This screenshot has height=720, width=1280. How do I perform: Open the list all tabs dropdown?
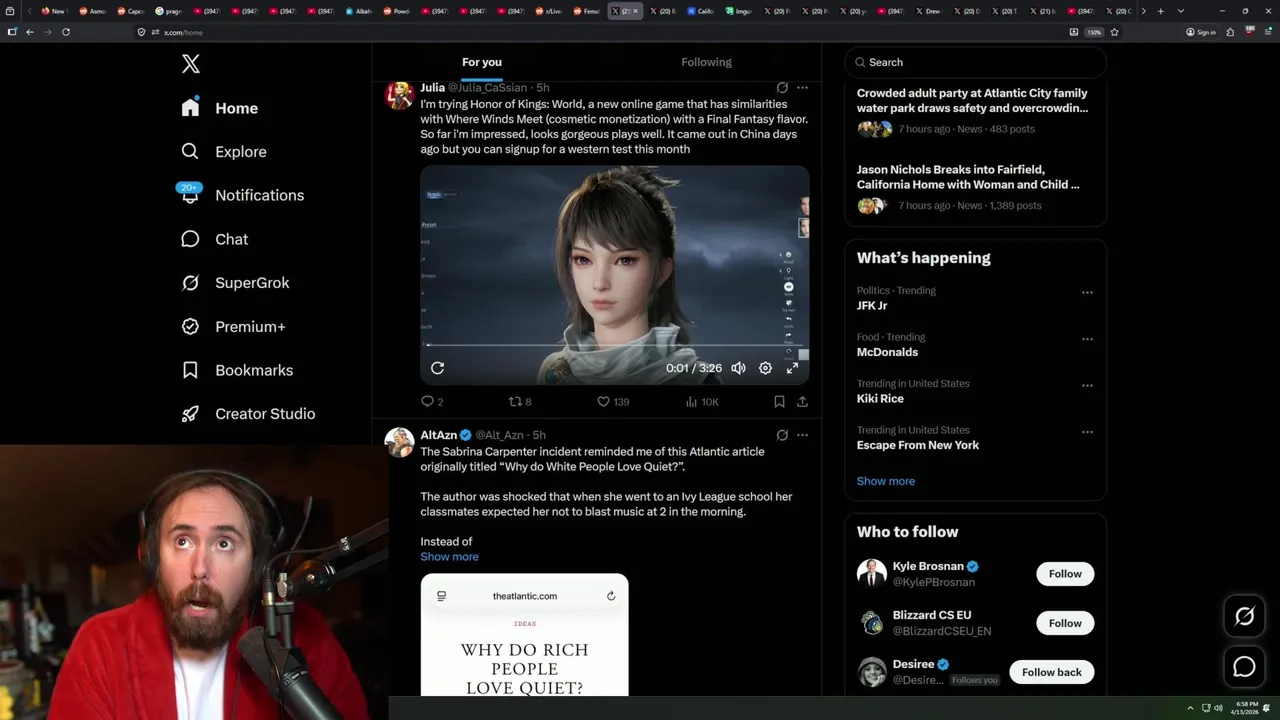pos(1181,11)
